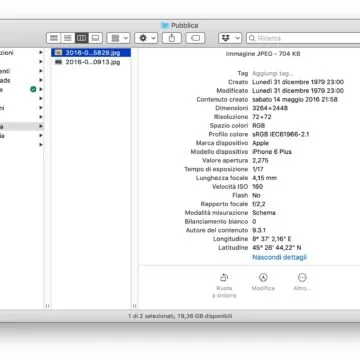Click the Edit Tags toolbar button

pyautogui.click(x=195, y=38)
